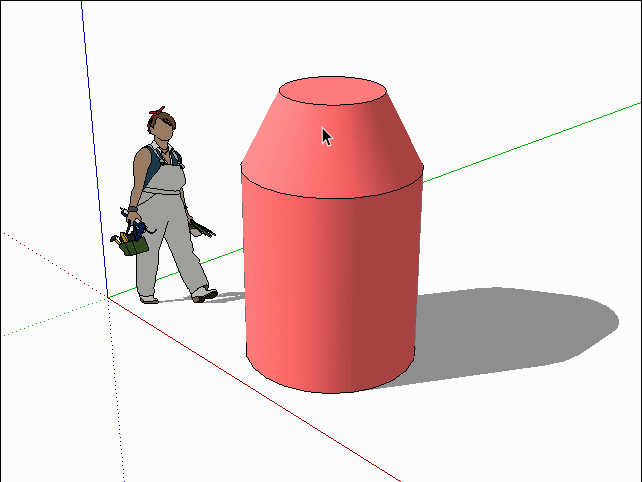Click the figure's red bandana
Image resolution: width=642 pixels, height=482 pixels.
click(158, 113)
